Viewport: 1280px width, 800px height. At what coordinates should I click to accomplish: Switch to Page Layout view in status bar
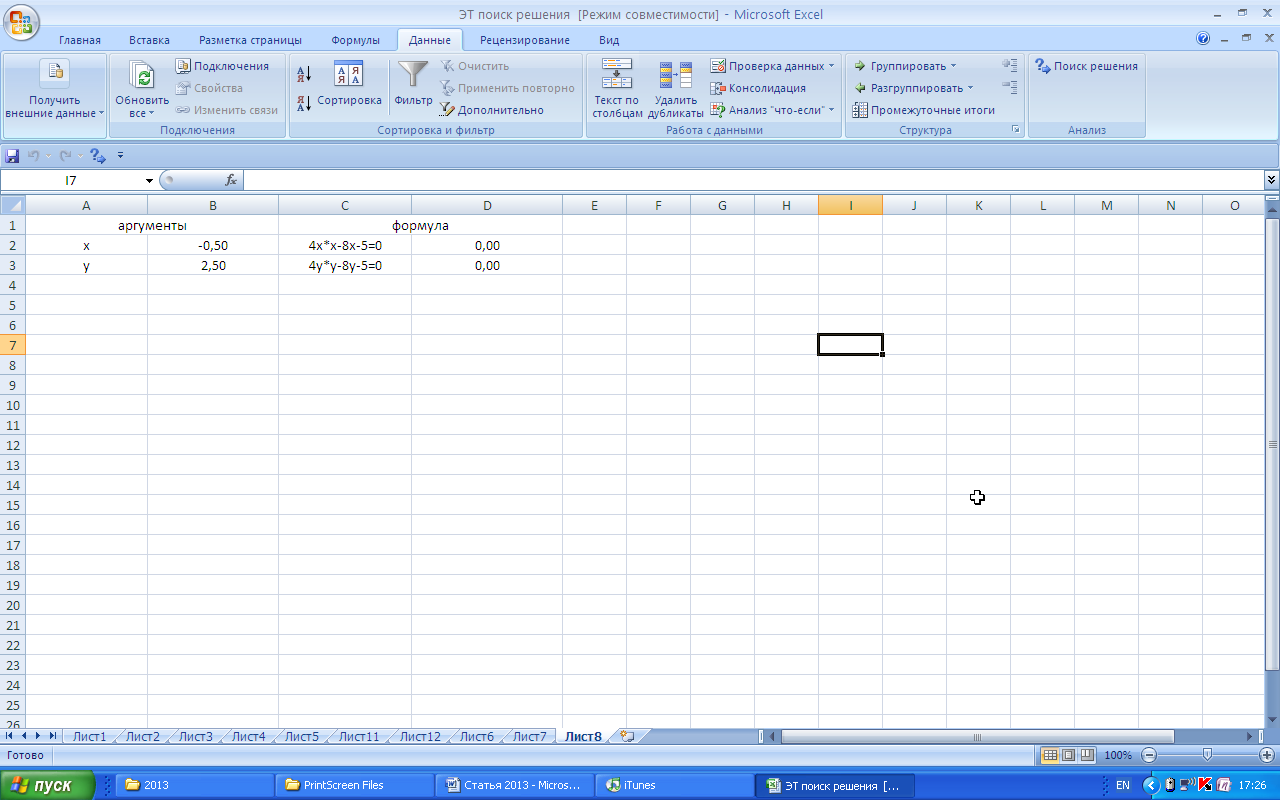pyautogui.click(x=1068, y=755)
